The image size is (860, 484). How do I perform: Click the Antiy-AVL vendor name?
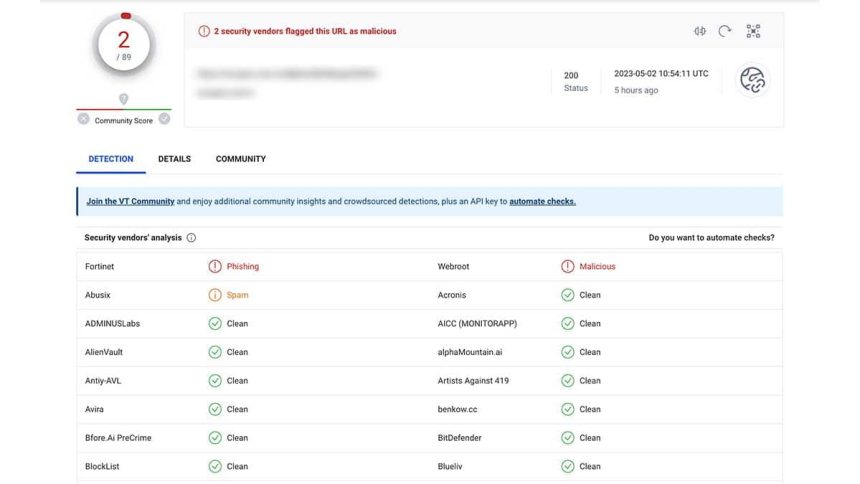tap(103, 380)
